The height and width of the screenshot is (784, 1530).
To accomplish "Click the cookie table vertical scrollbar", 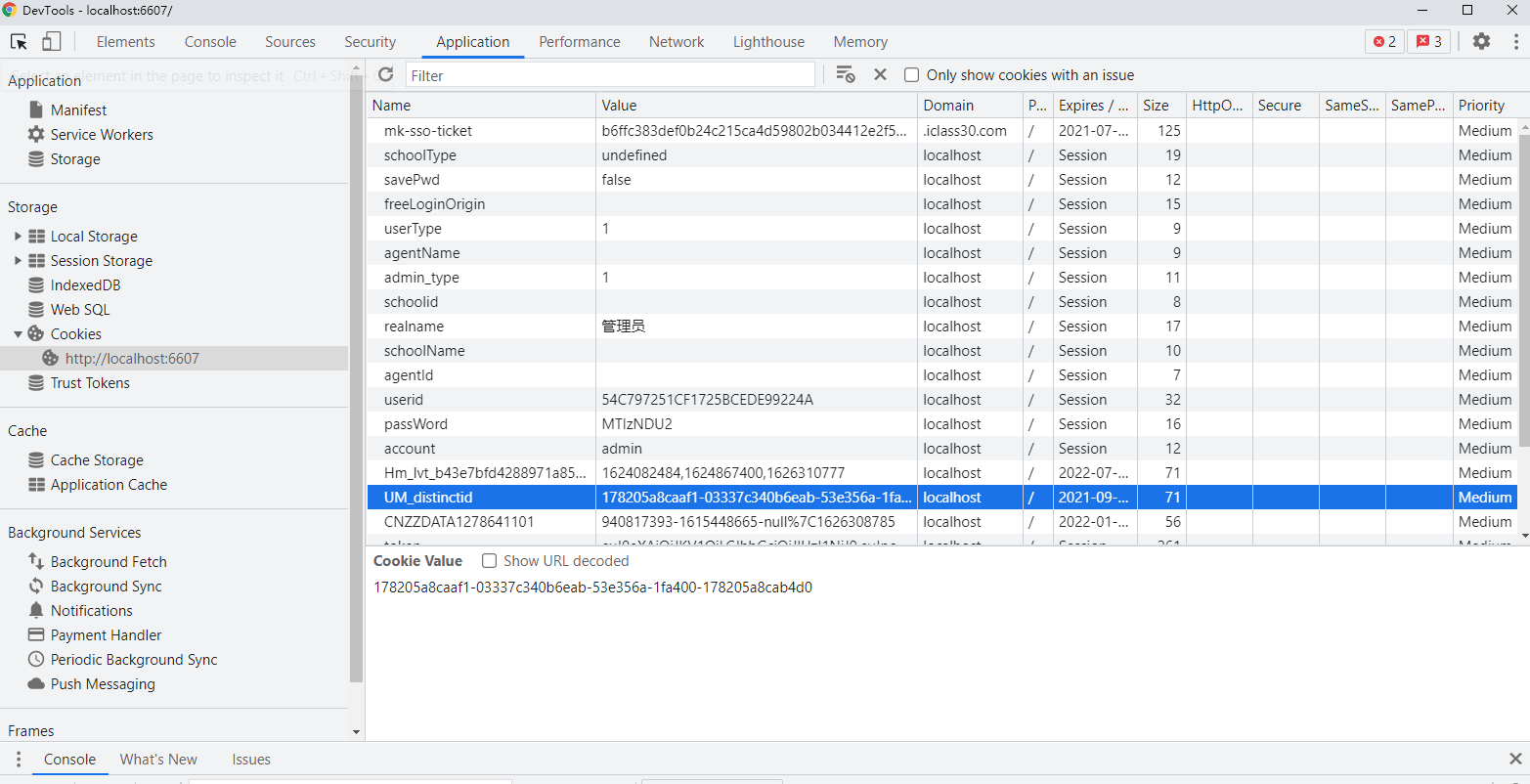I will (1523, 293).
